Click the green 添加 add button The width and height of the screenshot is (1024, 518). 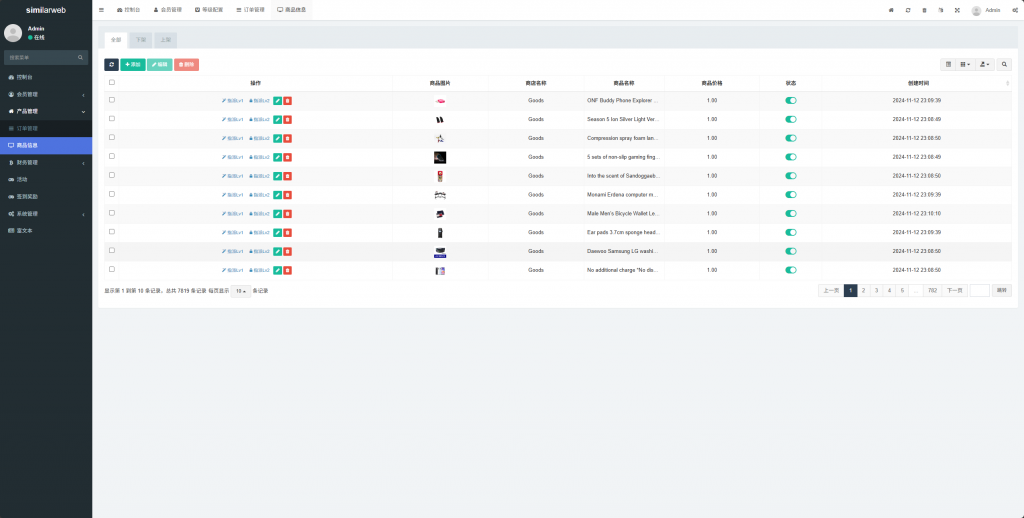[x=133, y=64]
